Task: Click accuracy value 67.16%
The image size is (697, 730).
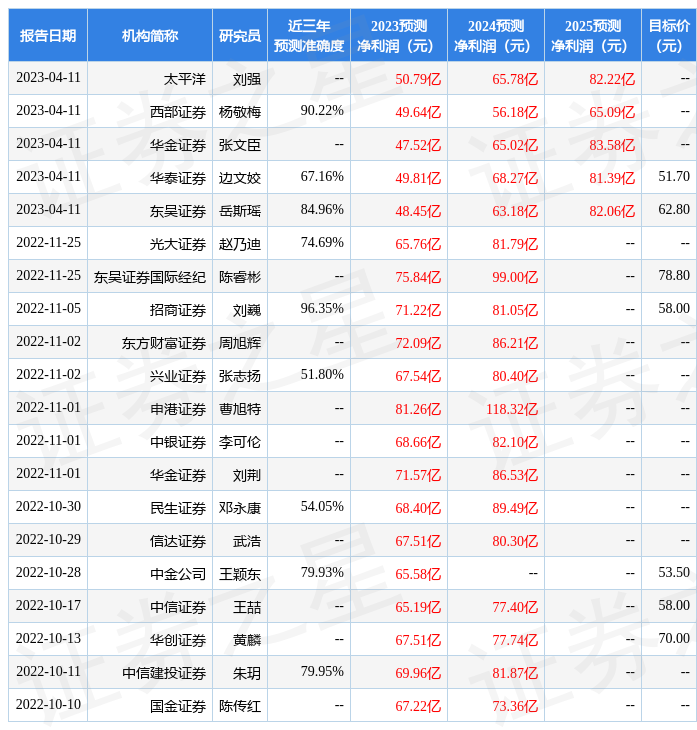Action: [322, 176]
